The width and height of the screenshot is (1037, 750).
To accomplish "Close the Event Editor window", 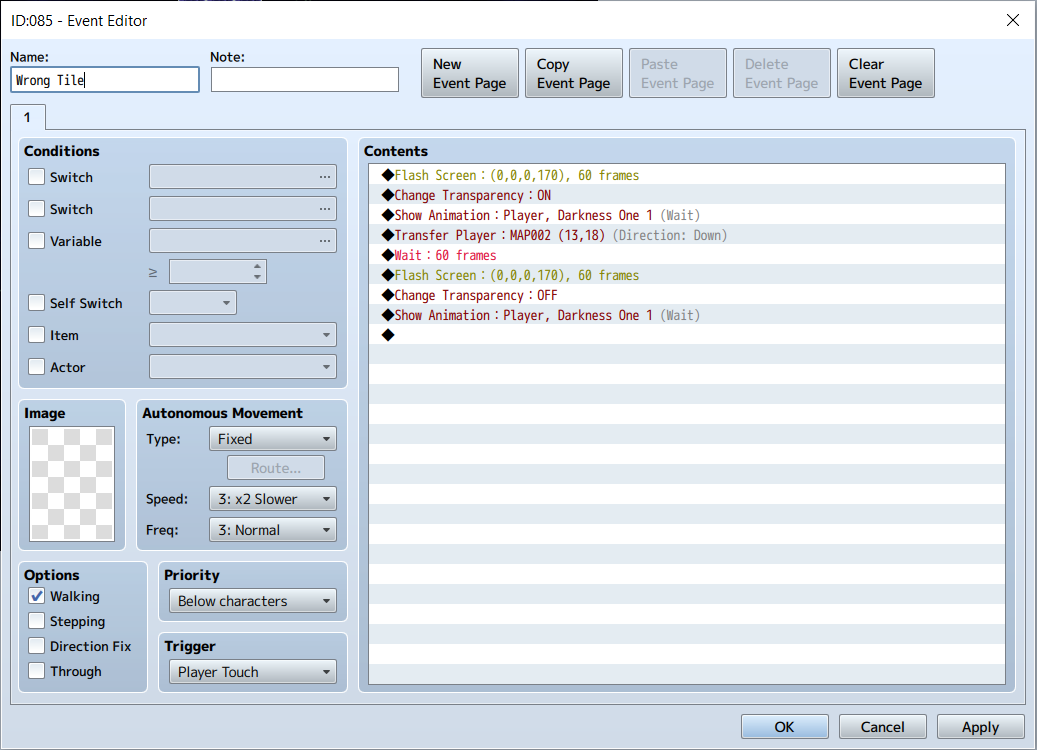I will click(1013, 21).
